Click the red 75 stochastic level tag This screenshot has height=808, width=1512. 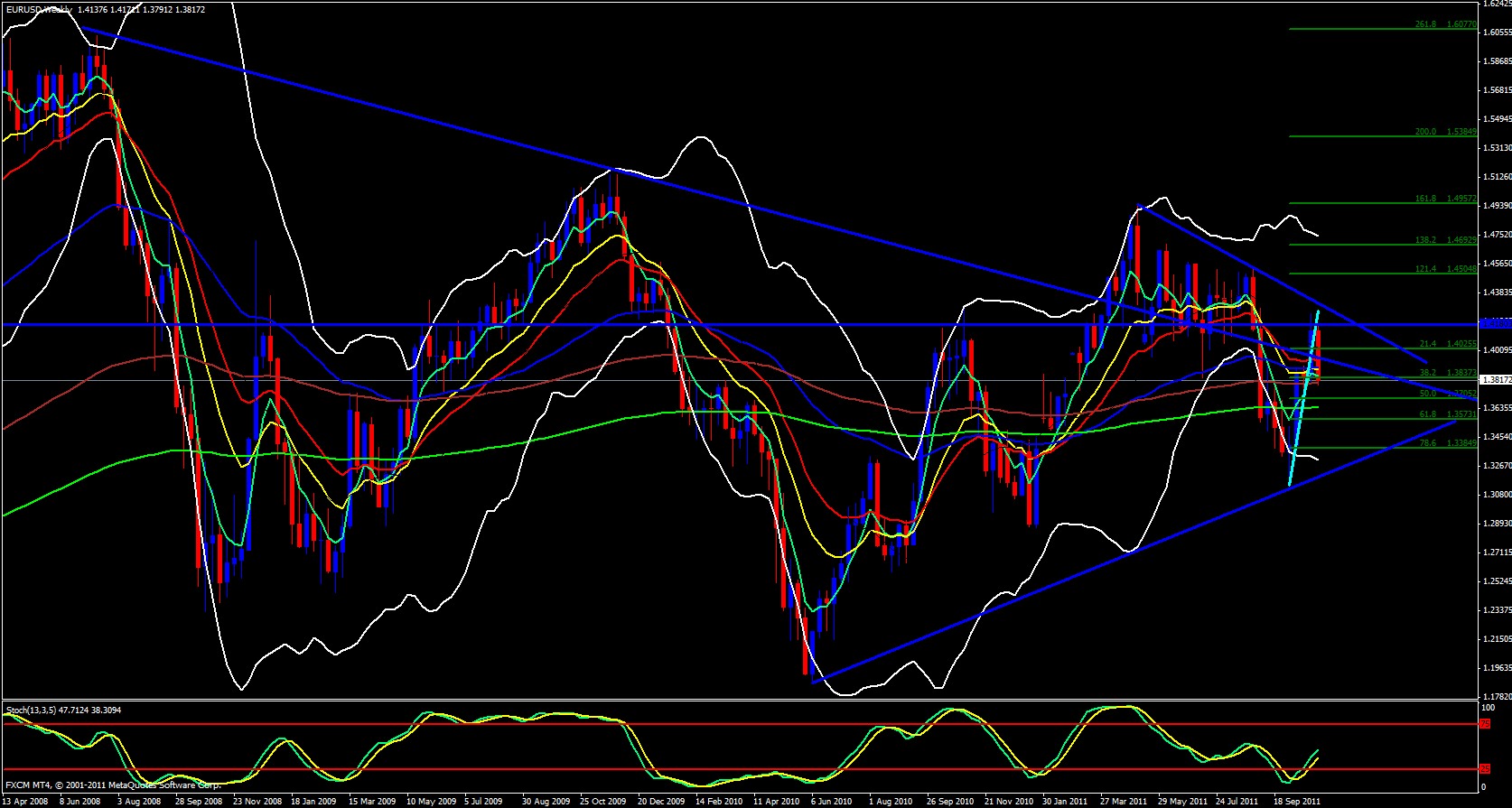click(1484, 724)
